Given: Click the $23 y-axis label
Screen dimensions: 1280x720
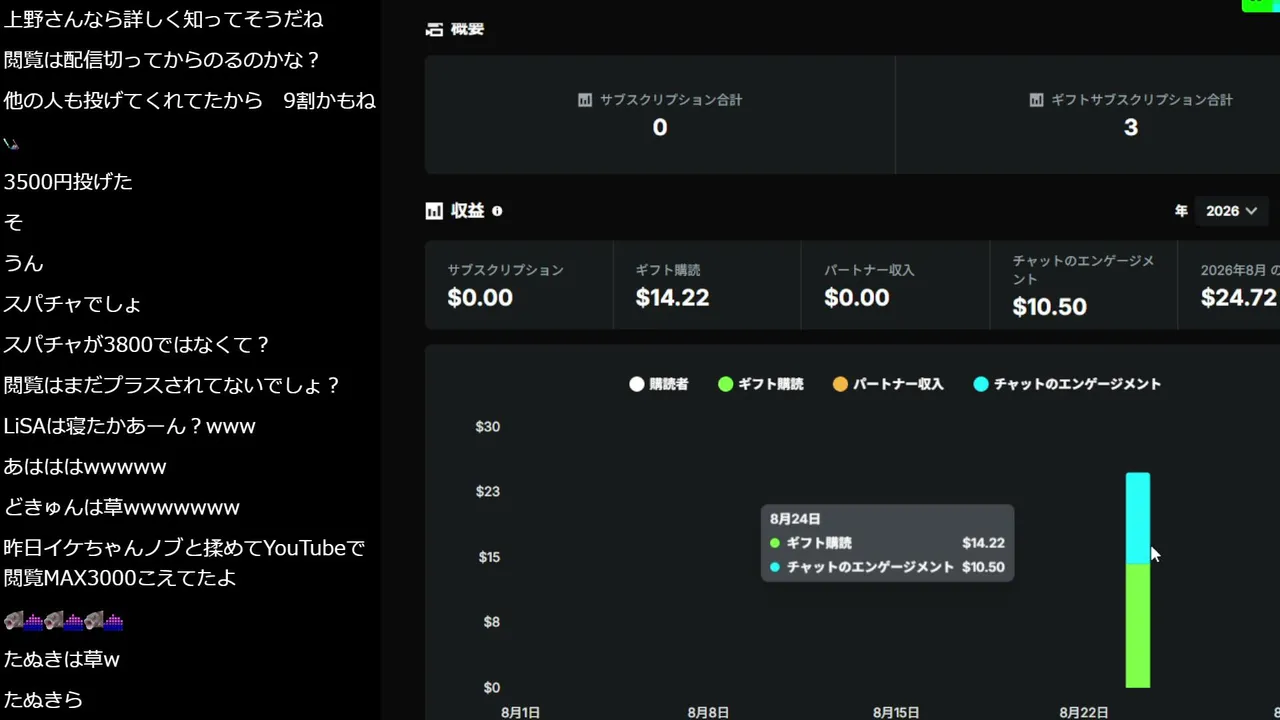Looking at the screenshot, I should (488, 491).
